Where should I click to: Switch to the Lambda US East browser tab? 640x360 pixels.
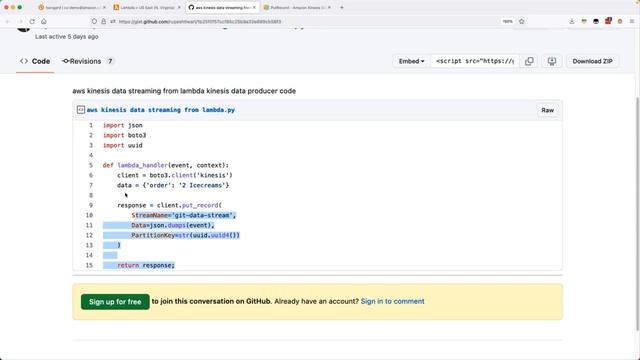click(148, 7)
